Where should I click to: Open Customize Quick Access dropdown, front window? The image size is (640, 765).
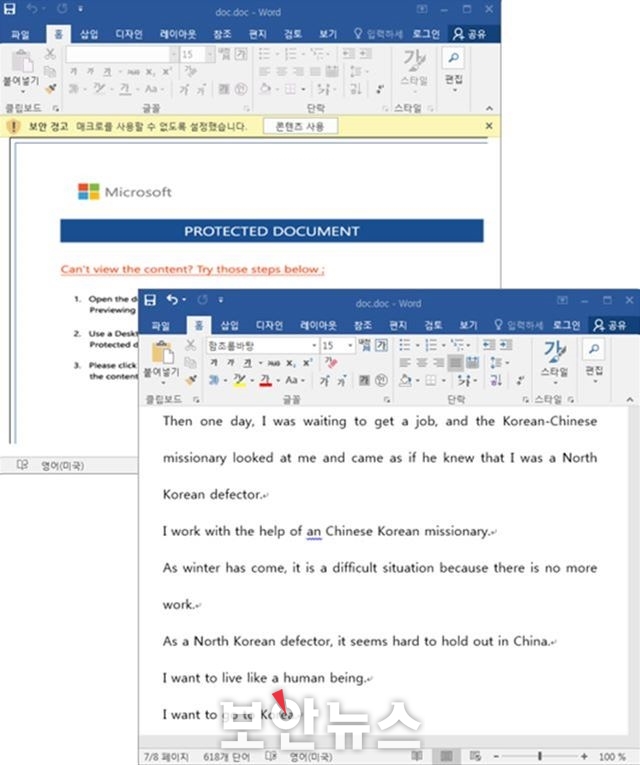[220, 300]
